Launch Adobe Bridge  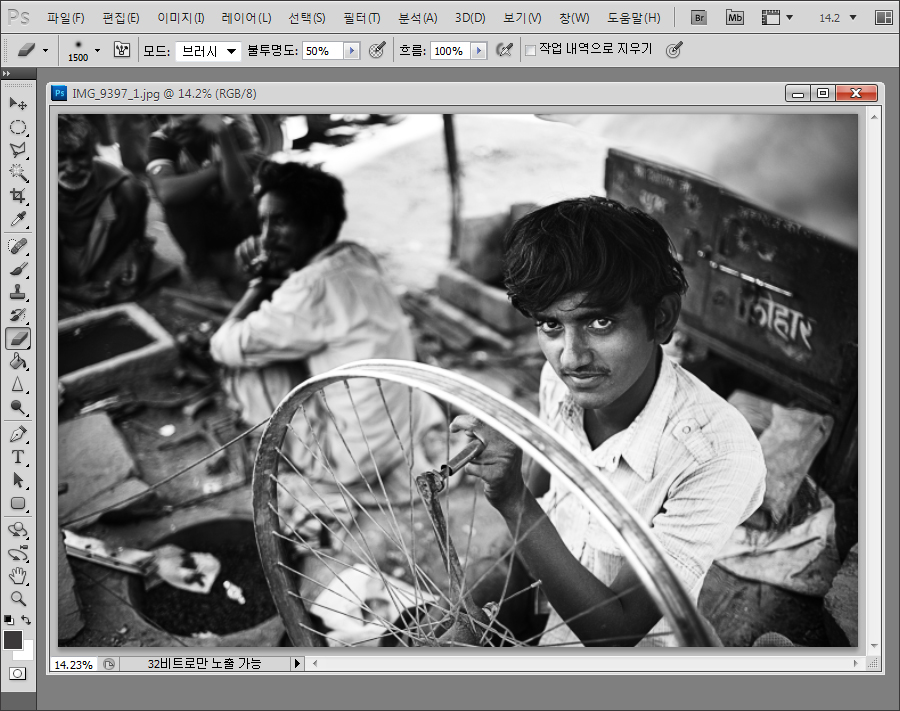tap(699, 18)
